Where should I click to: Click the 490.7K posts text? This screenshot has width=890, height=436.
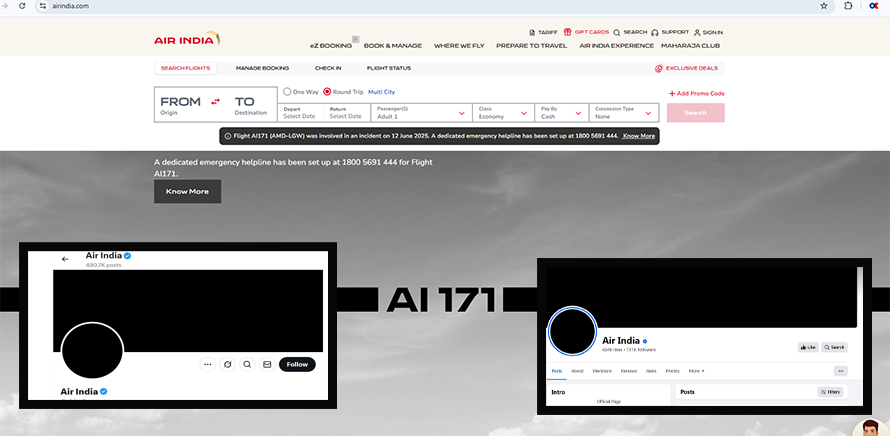tap(103, 265)
